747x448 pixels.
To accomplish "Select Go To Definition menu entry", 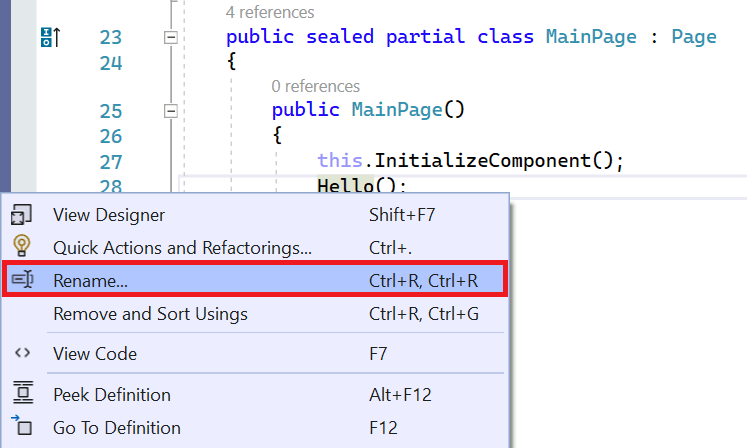I will pos(255,428).
